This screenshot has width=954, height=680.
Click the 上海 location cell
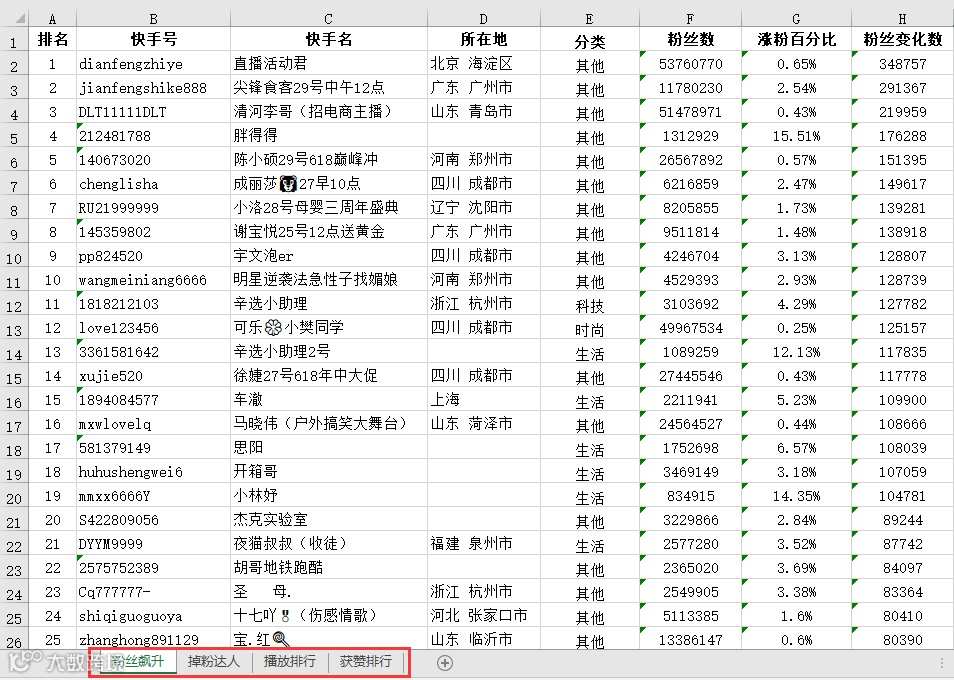[483, 399]
